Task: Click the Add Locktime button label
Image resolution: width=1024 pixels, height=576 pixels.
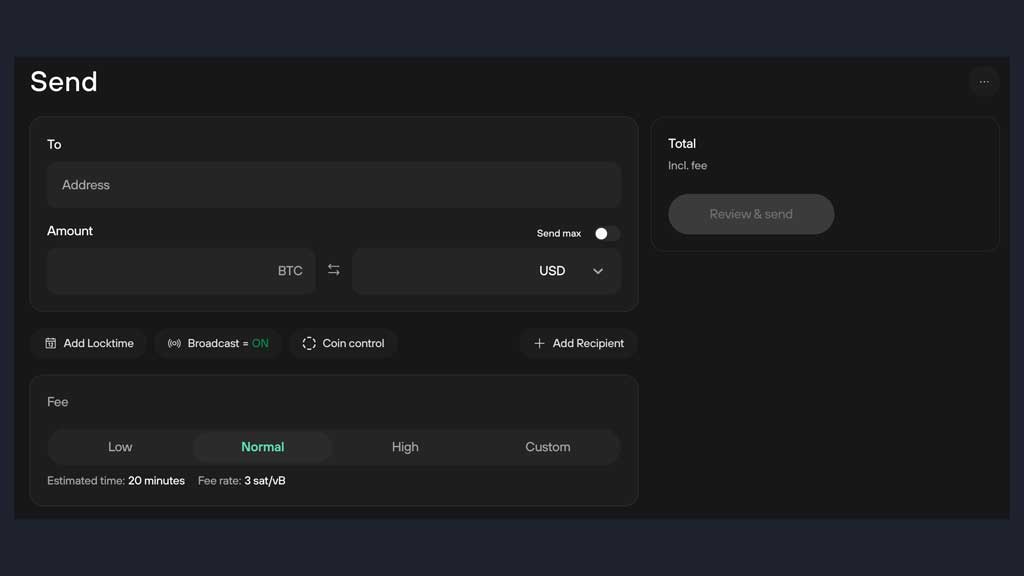Action: coord(98,343)
